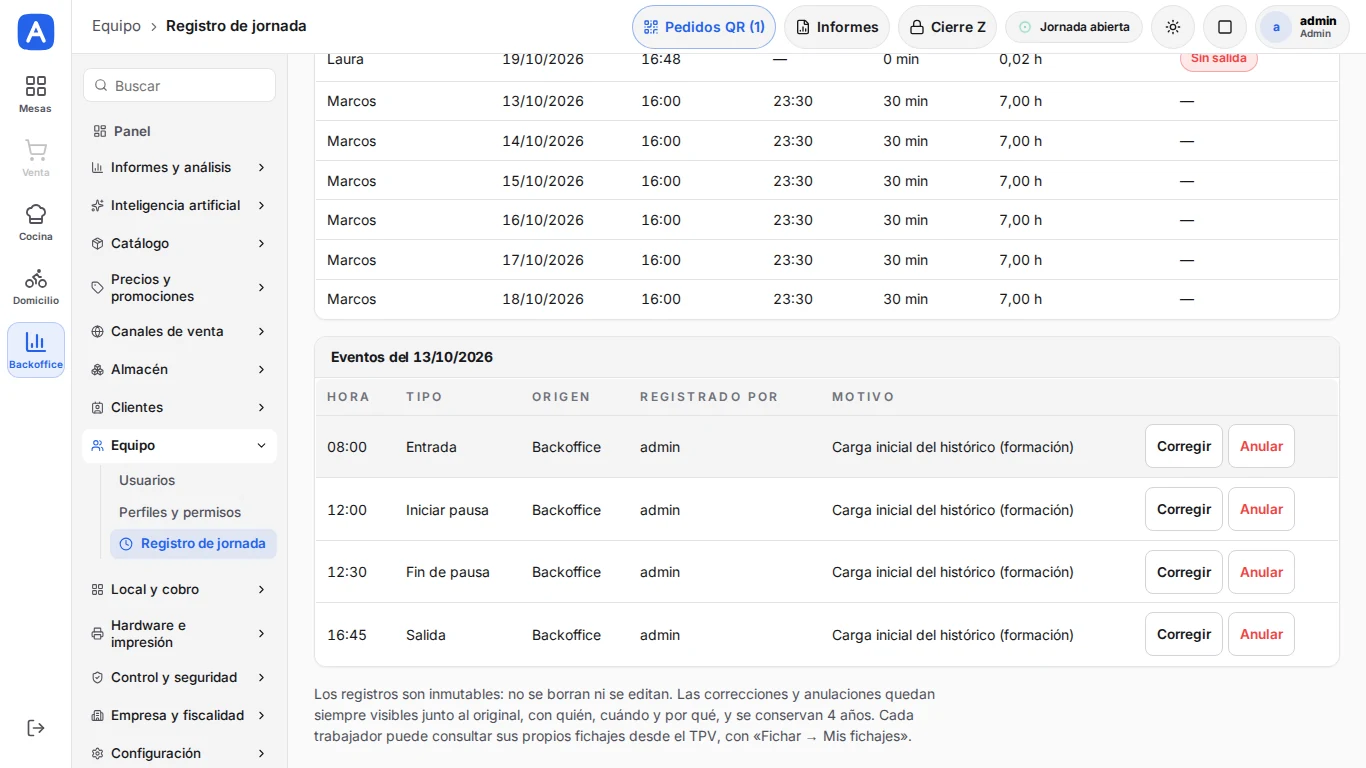Select the Backoffice chart icon

pos(35,350)
